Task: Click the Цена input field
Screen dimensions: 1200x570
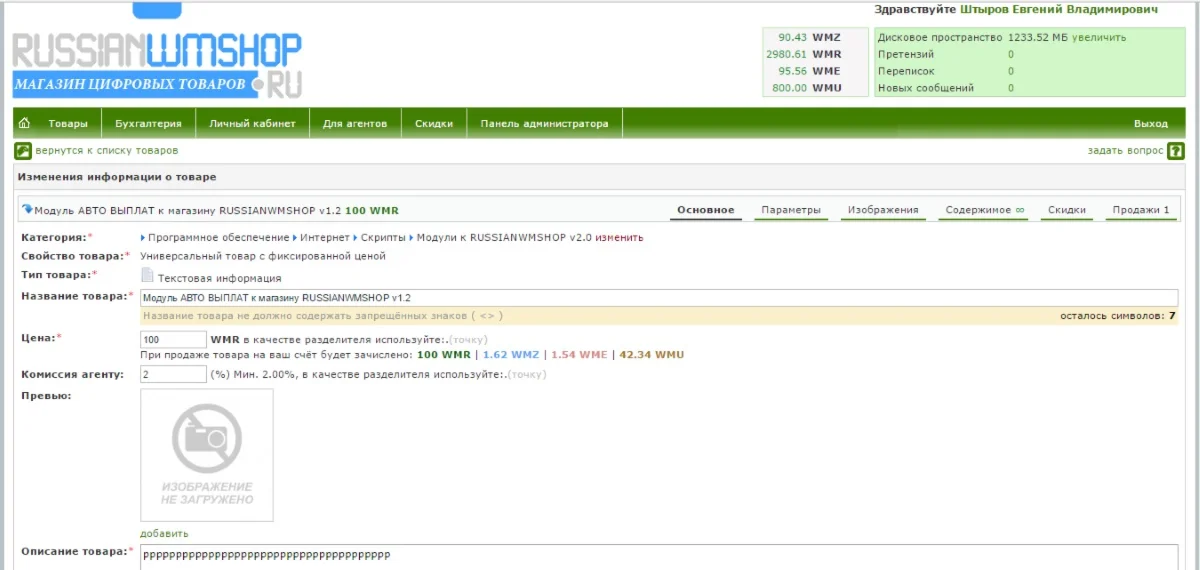Action: (173, 340)
